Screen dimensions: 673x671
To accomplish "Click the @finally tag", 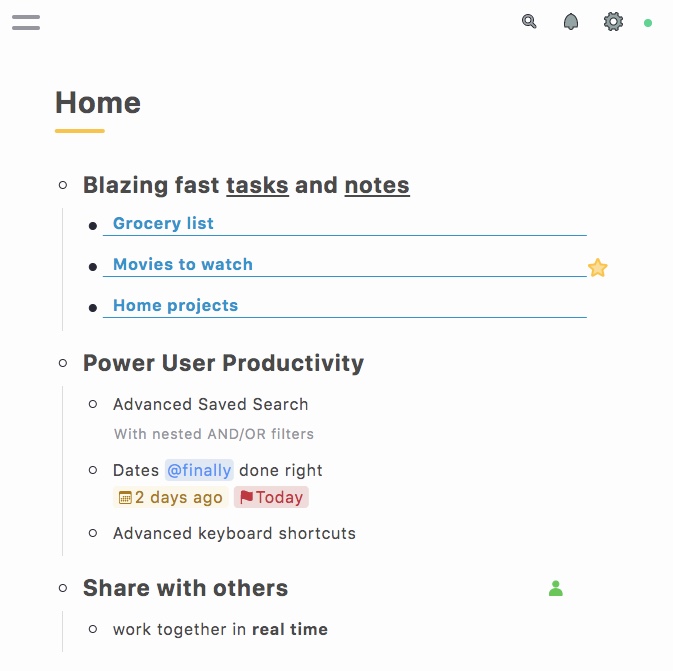I will (x=199, y=470).
